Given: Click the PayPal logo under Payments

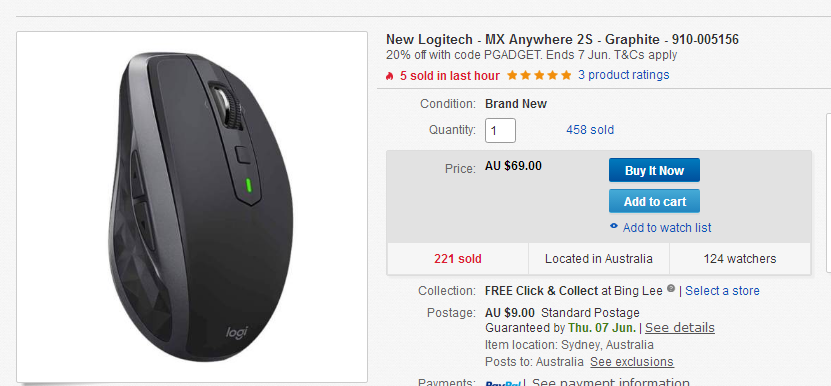Looking at the screenshot, I should point(504,383).
